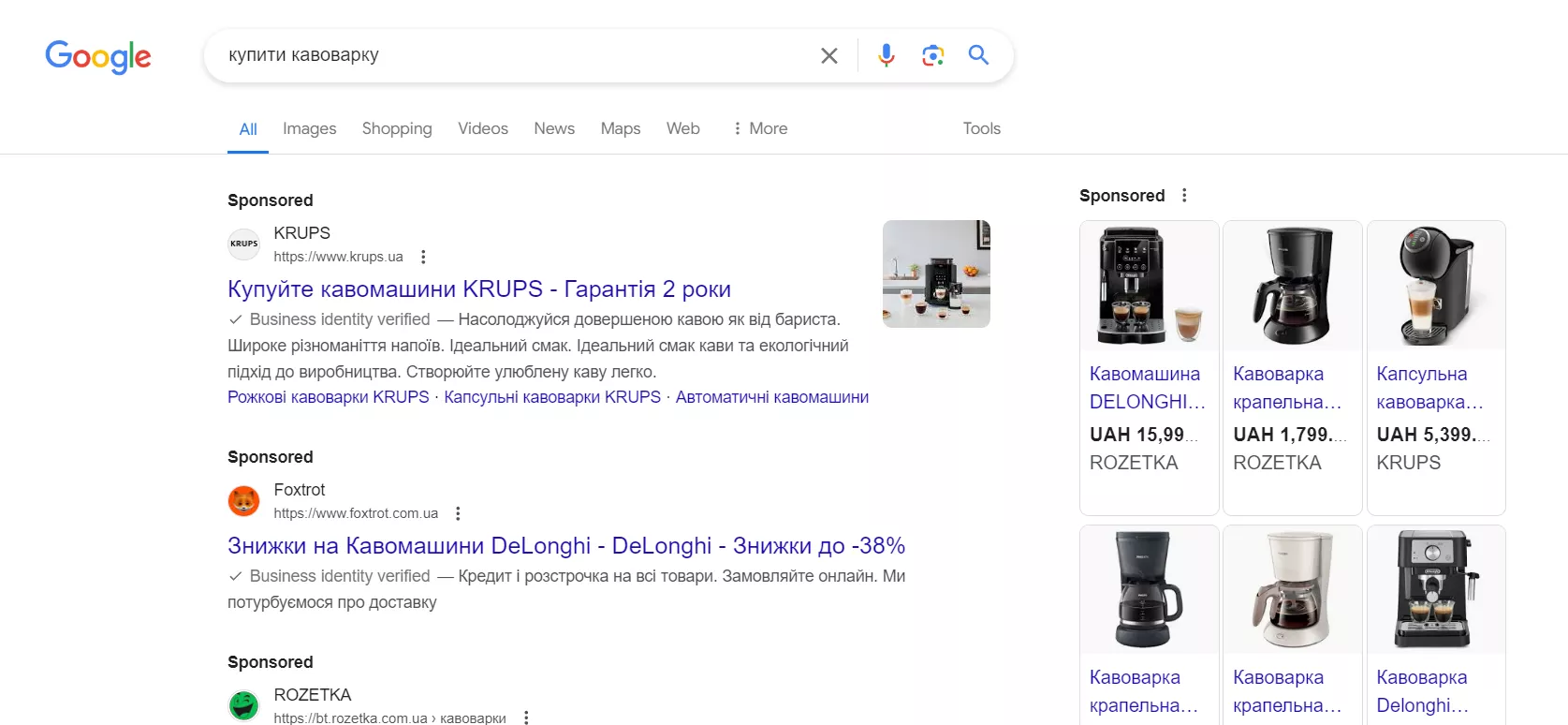Click the Foxtrot fox favicon
The height and width of the screenshot is (725, 1568).
click(x=244, y=500)
